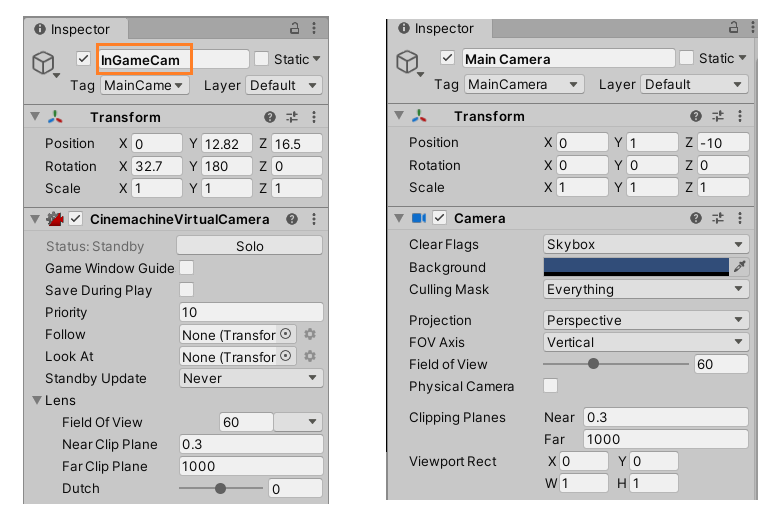Screen dimensions: 773x509
Task: Click the Background color swatch
Action: click(636, 267)
